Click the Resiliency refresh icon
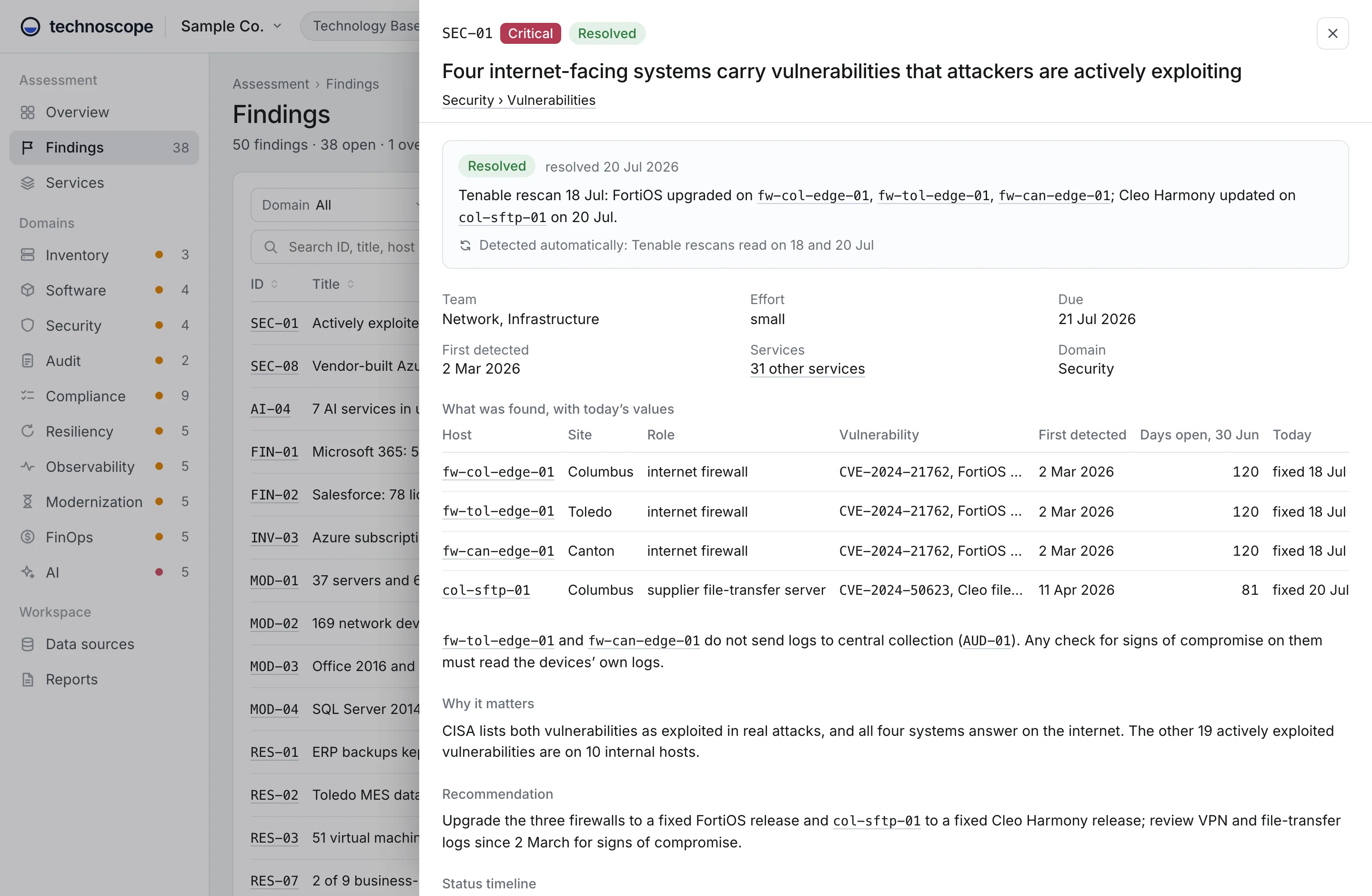 [28, 431]
